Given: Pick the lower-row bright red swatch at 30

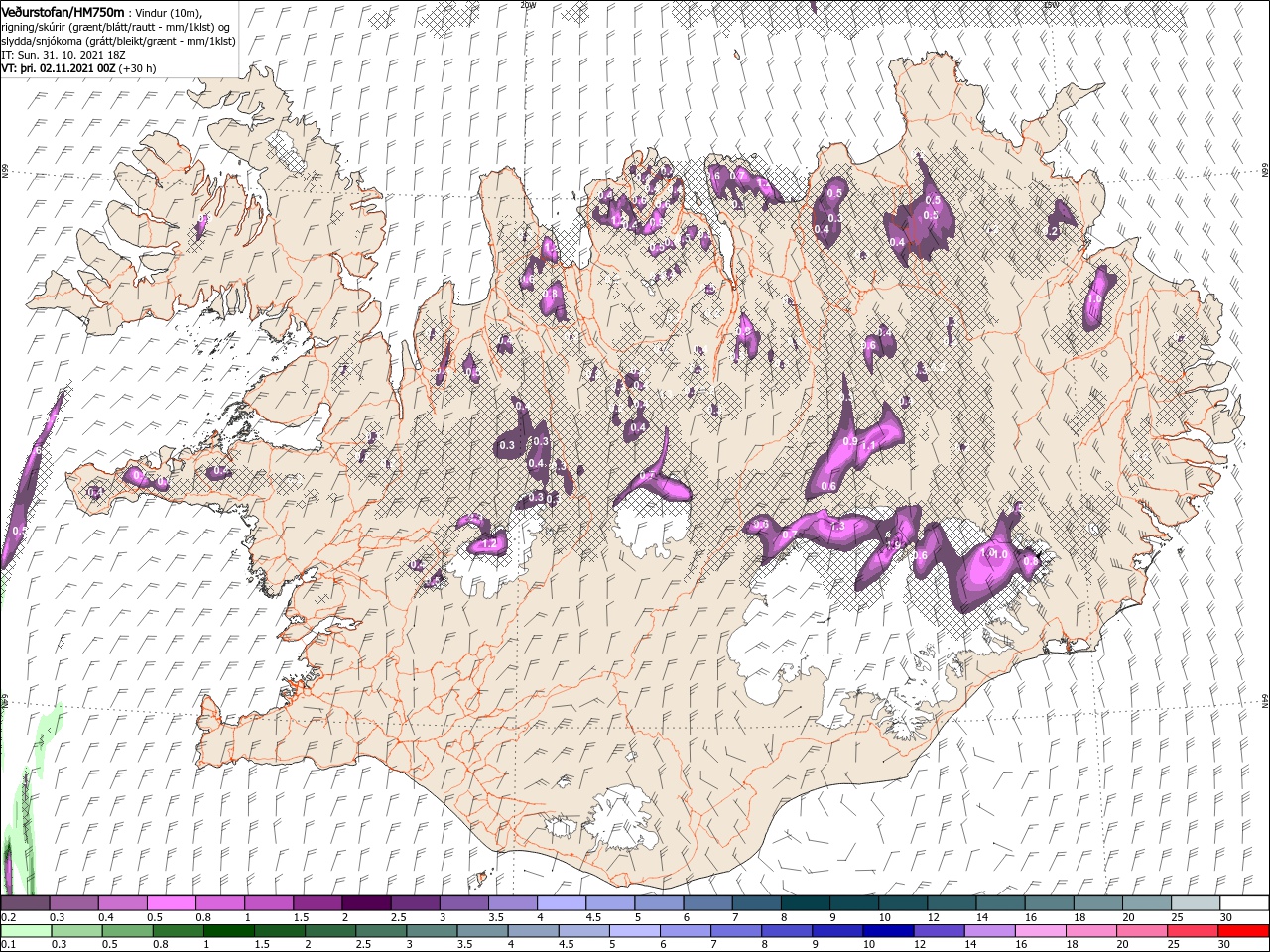Looking at the screenshot, I should [1242, 931].
